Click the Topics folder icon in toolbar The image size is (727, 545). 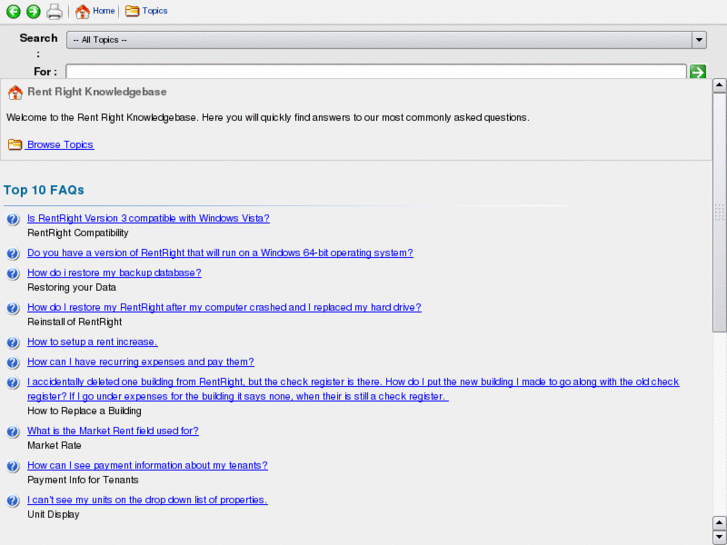(132, 11)
